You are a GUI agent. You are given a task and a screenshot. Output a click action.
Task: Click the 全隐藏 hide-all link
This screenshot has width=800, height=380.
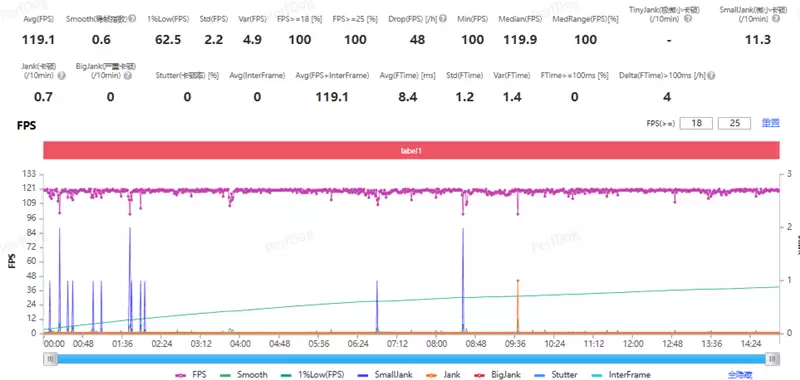(739, 375)
